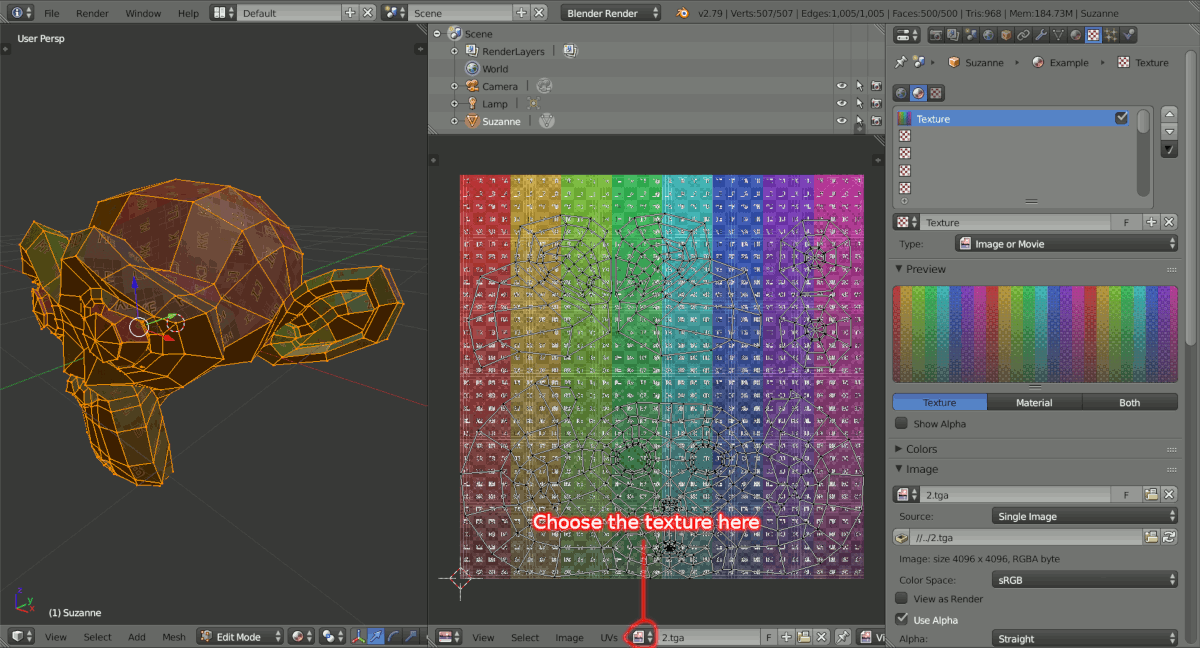The image size is (1200, 648).
Task: Collapse the Scene entry in the outliner
Action: pyautogui.click(x=438, y=33)
